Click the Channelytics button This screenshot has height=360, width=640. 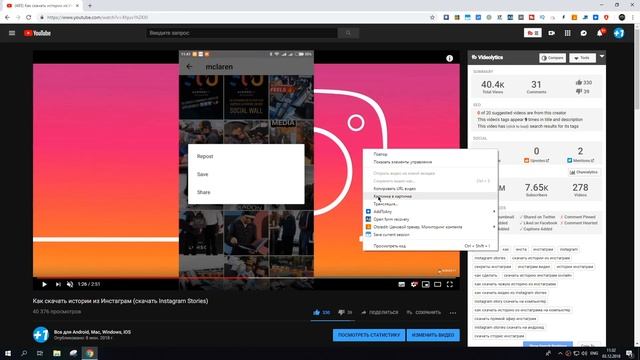point(584,172)
